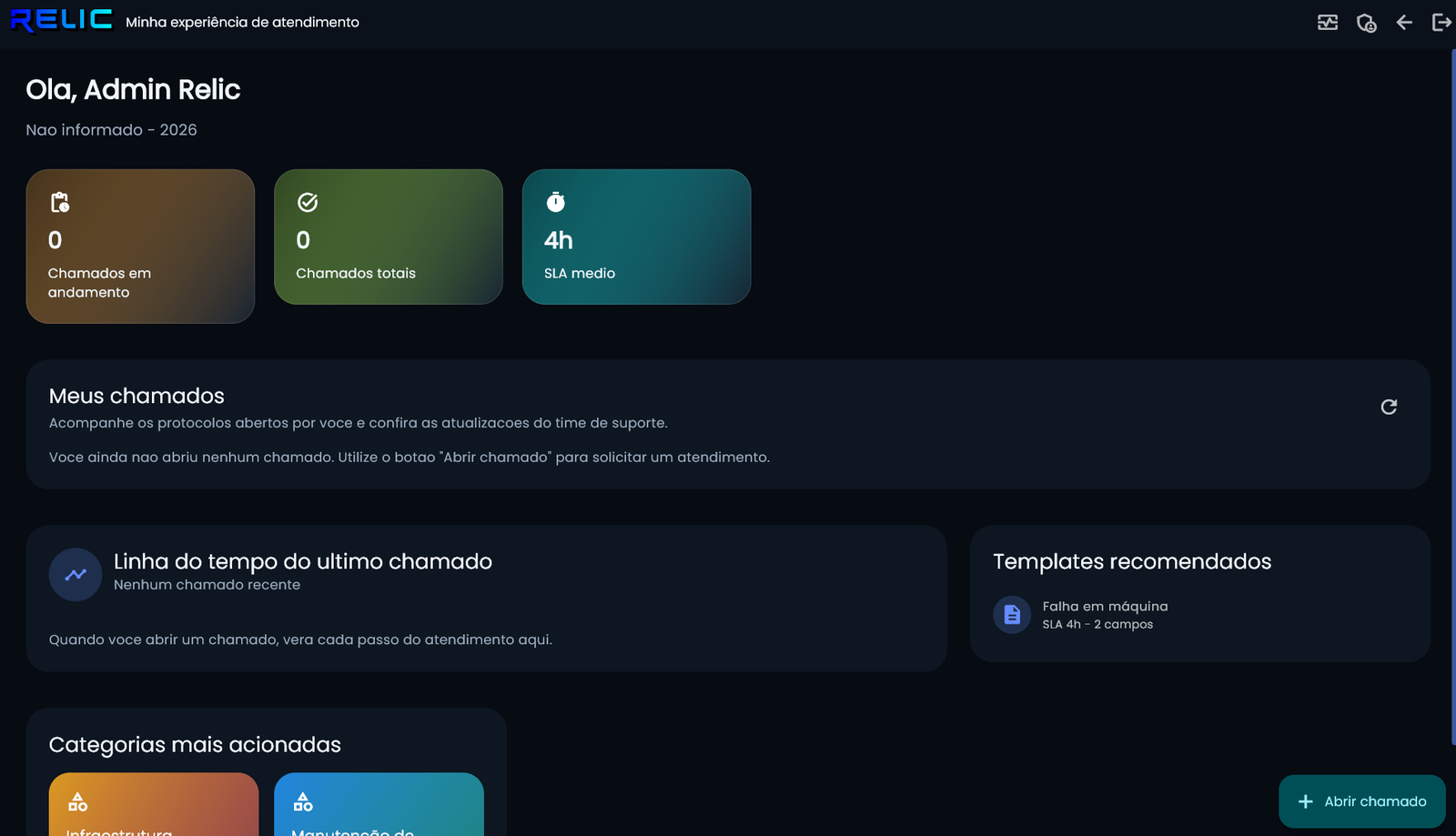Open the Manutenção de category card
Viewport: 1456px width, 836px height.
click(379, 804)
